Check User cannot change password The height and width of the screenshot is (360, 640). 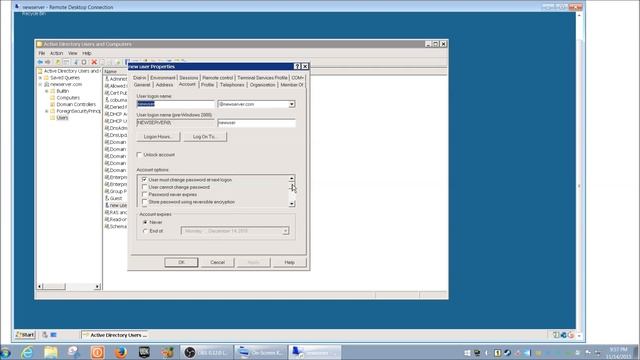144,187
